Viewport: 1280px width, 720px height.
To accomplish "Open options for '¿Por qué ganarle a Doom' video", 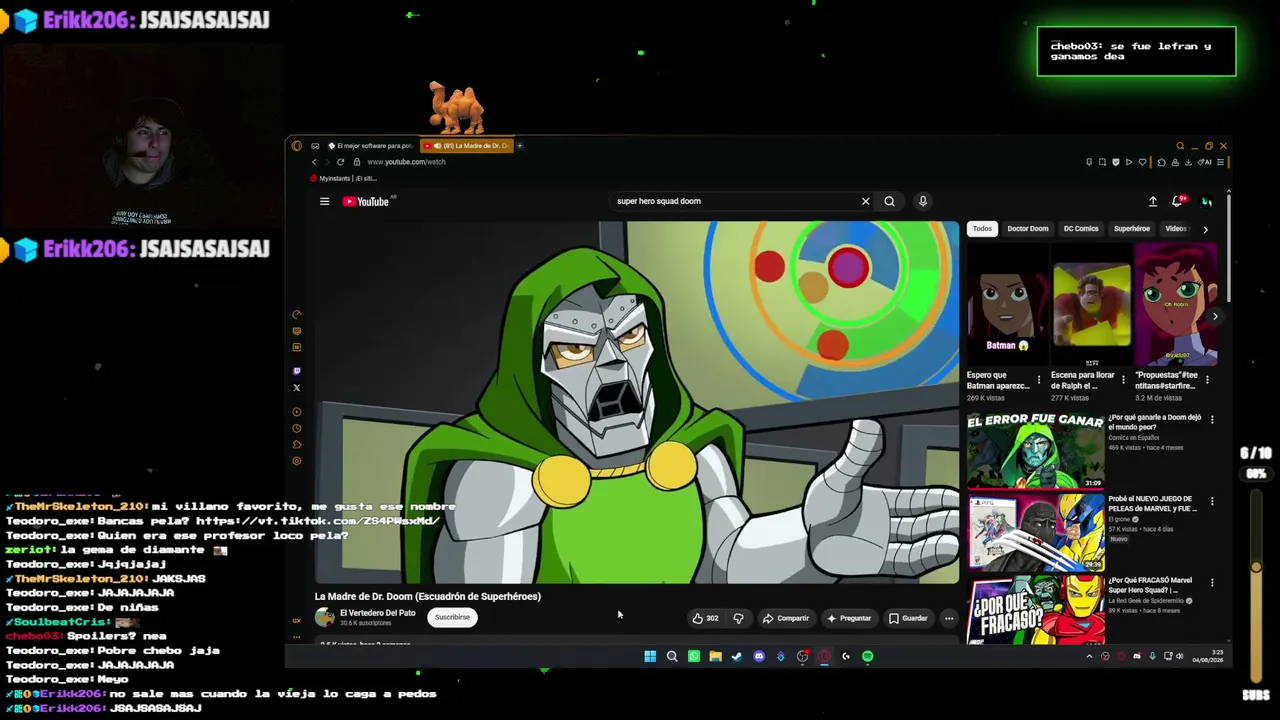I will coord(1212,420).
